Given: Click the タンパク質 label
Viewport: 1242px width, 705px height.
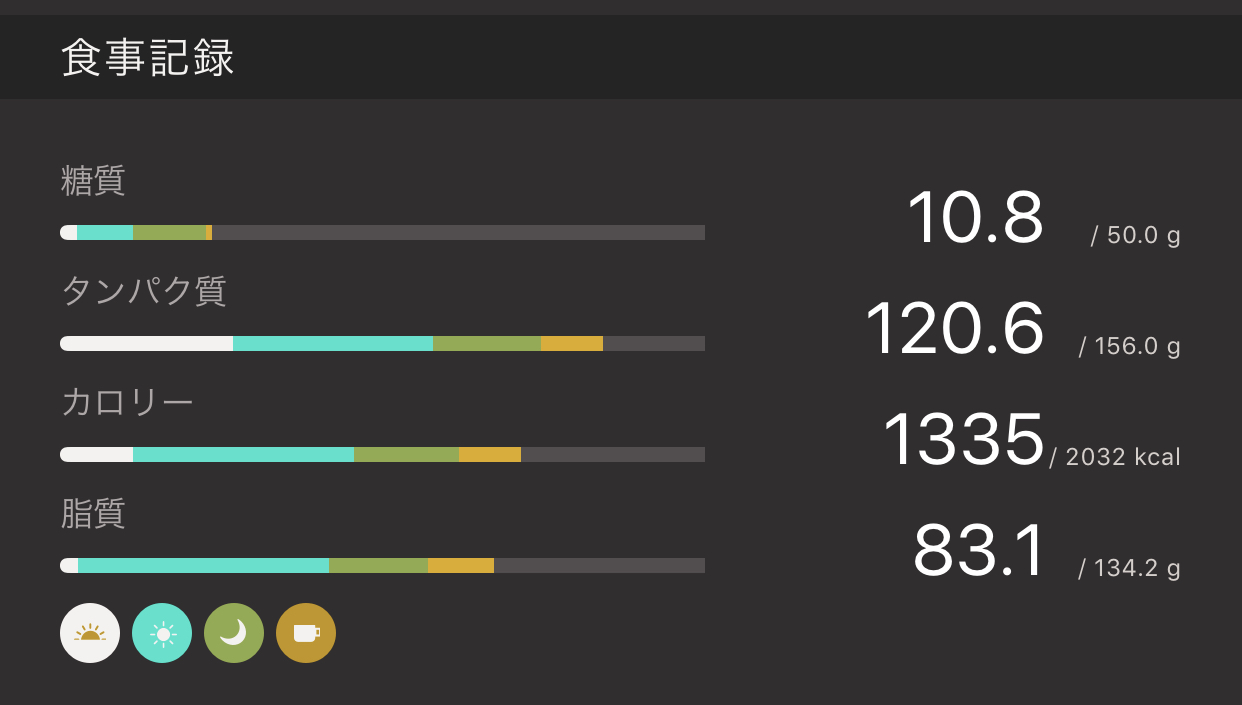Looking at the screenshot, I should [144, 291].
